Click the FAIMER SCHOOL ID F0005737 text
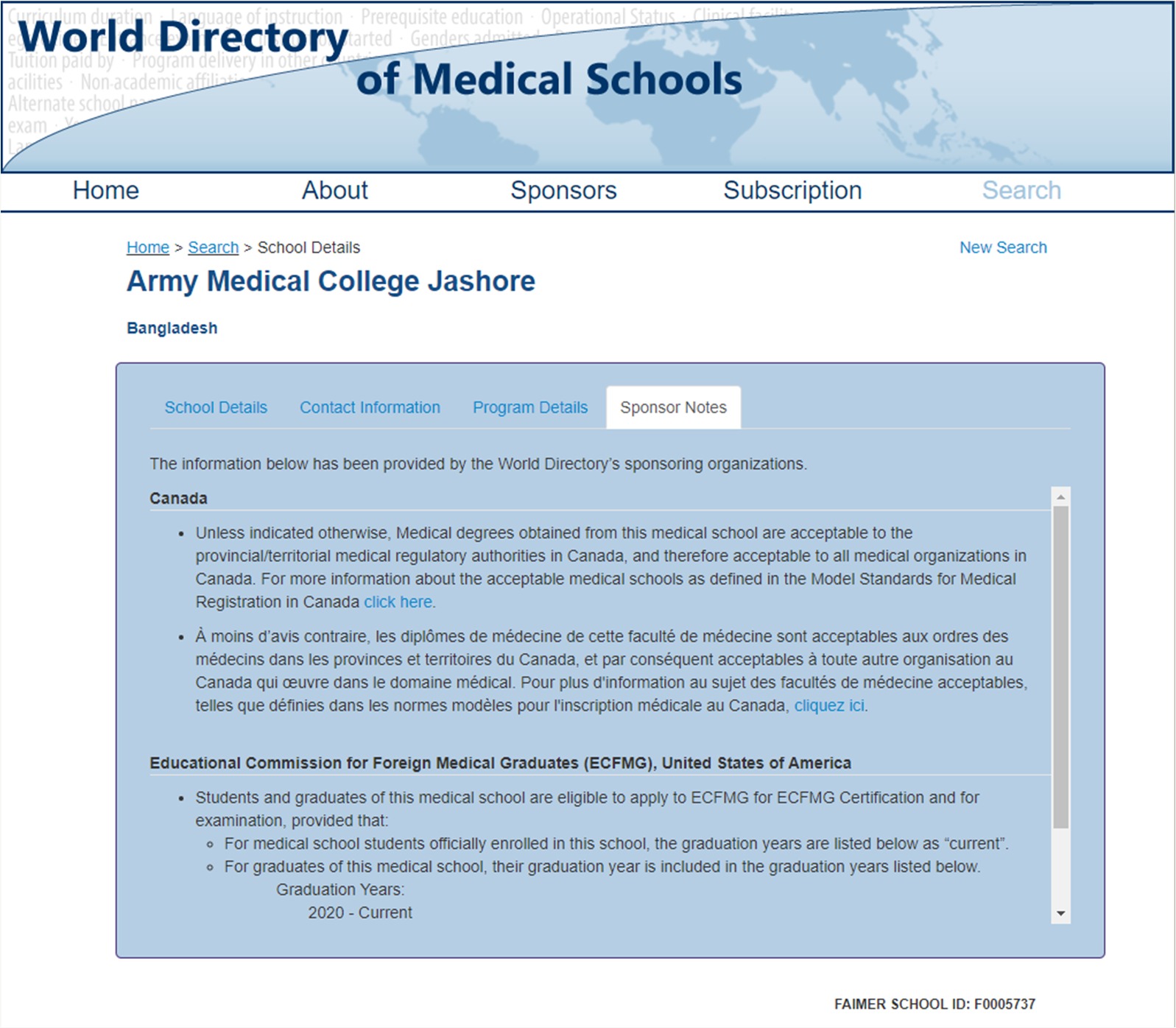Image resolution: width=1176 pixels, height=1028 pixels. click(x=934, y=1004)
